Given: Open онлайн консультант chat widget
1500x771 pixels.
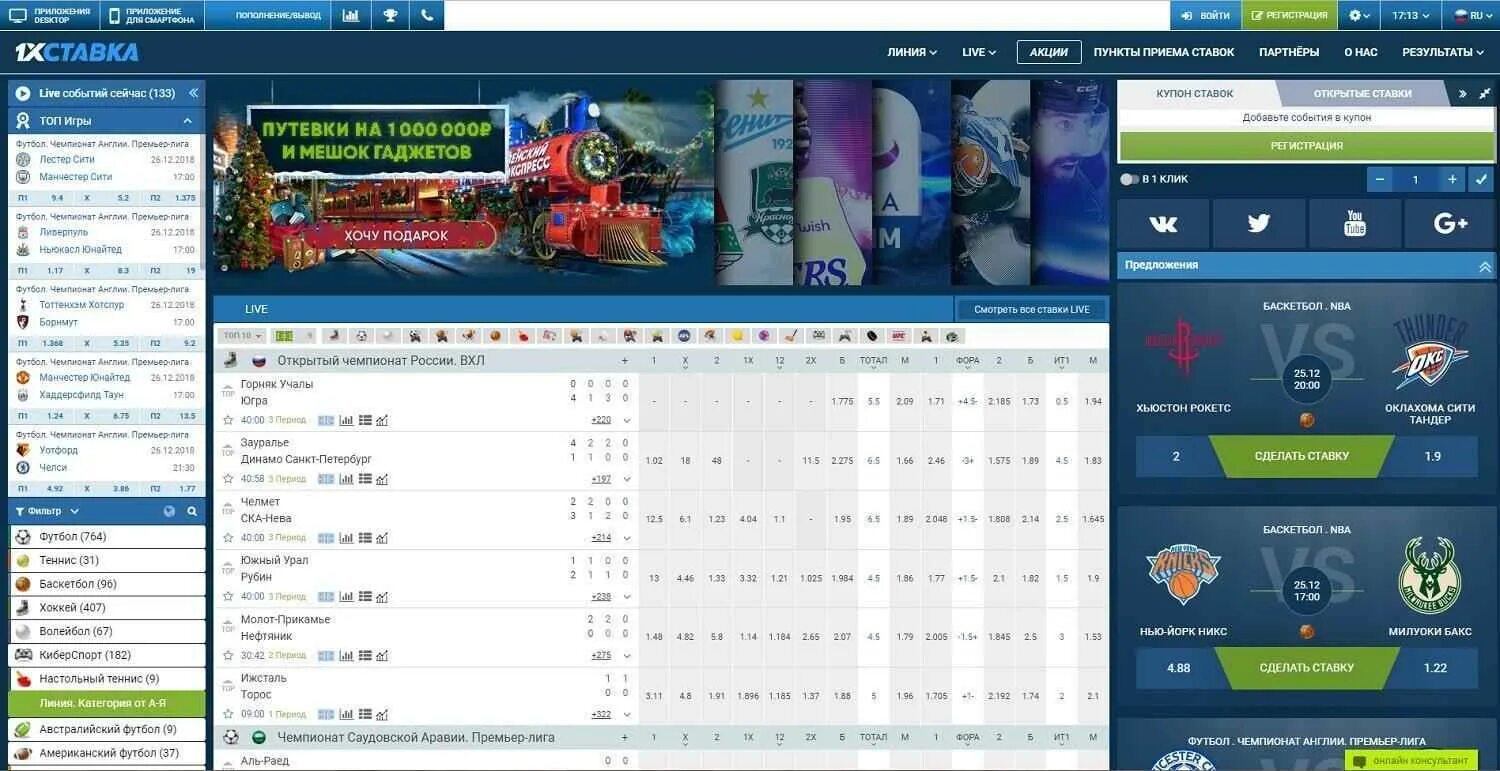Looking at the screenshot, I should pos(1410,761).
